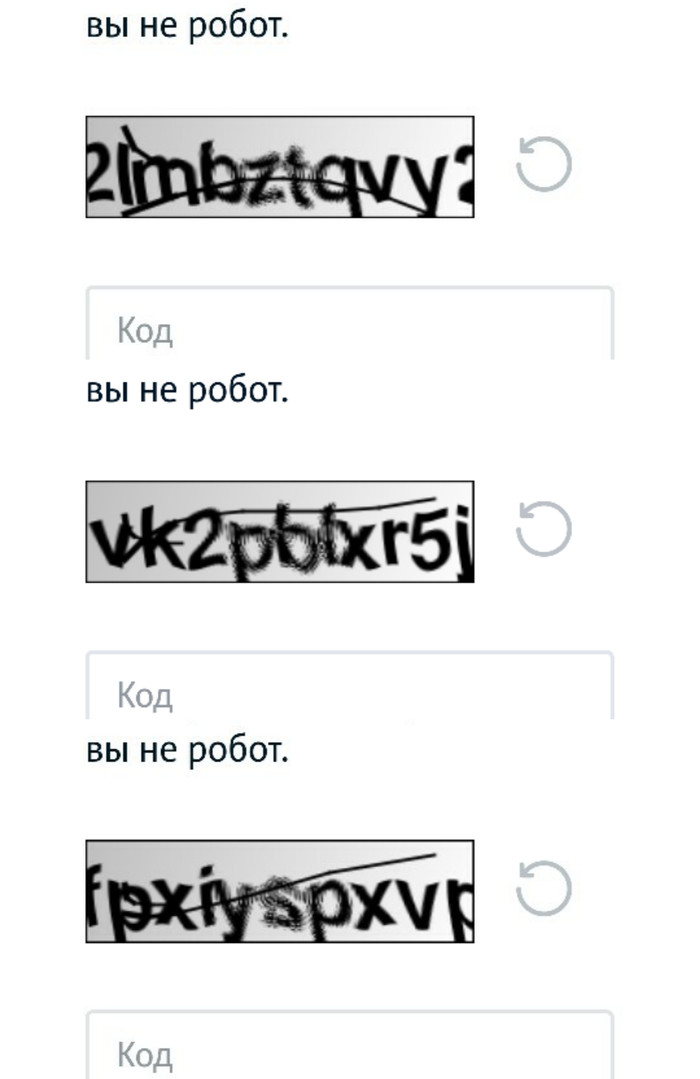Click the top "вы не робот." text

(x=187, y=26)
